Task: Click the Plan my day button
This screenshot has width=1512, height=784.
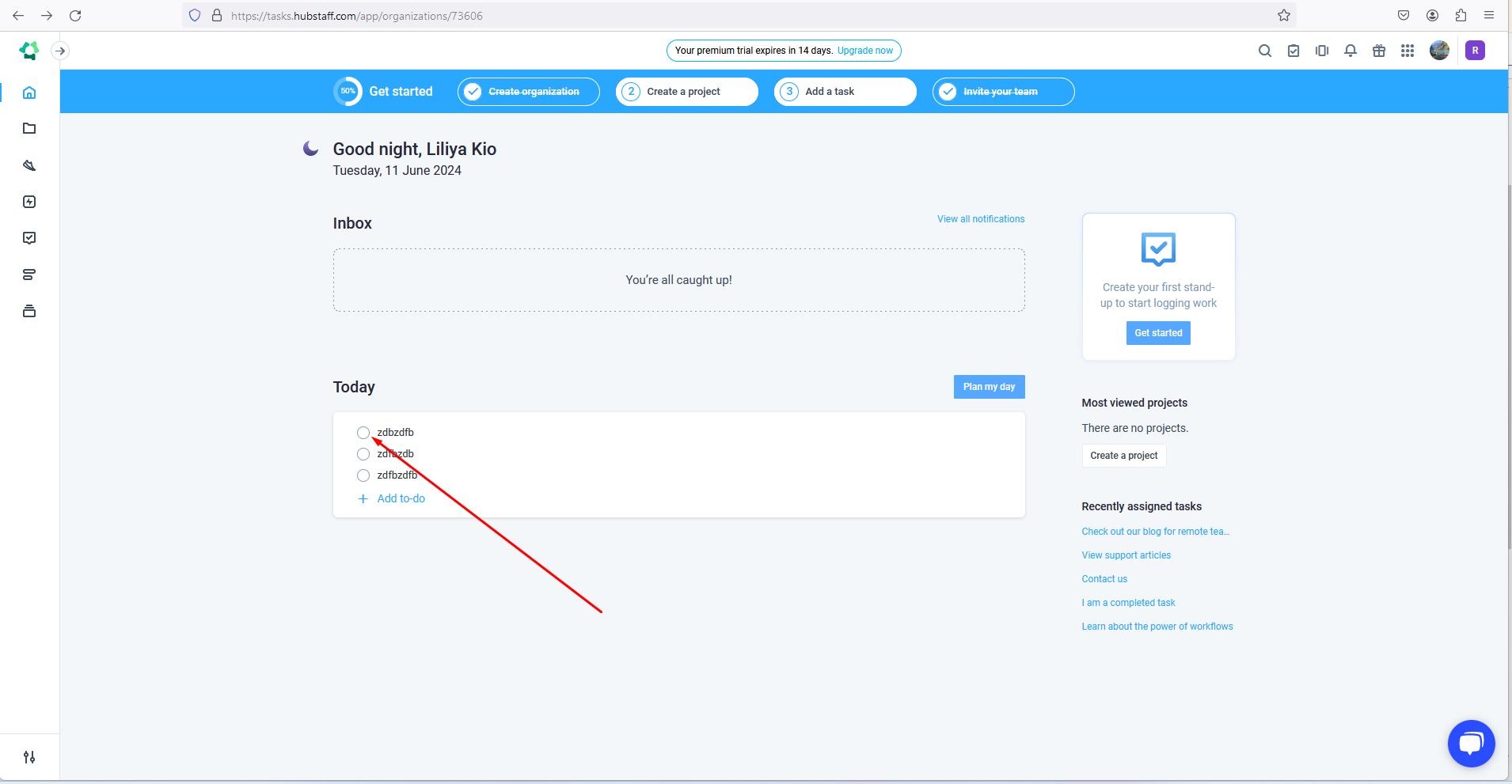Action: click(x=989, y=387)
